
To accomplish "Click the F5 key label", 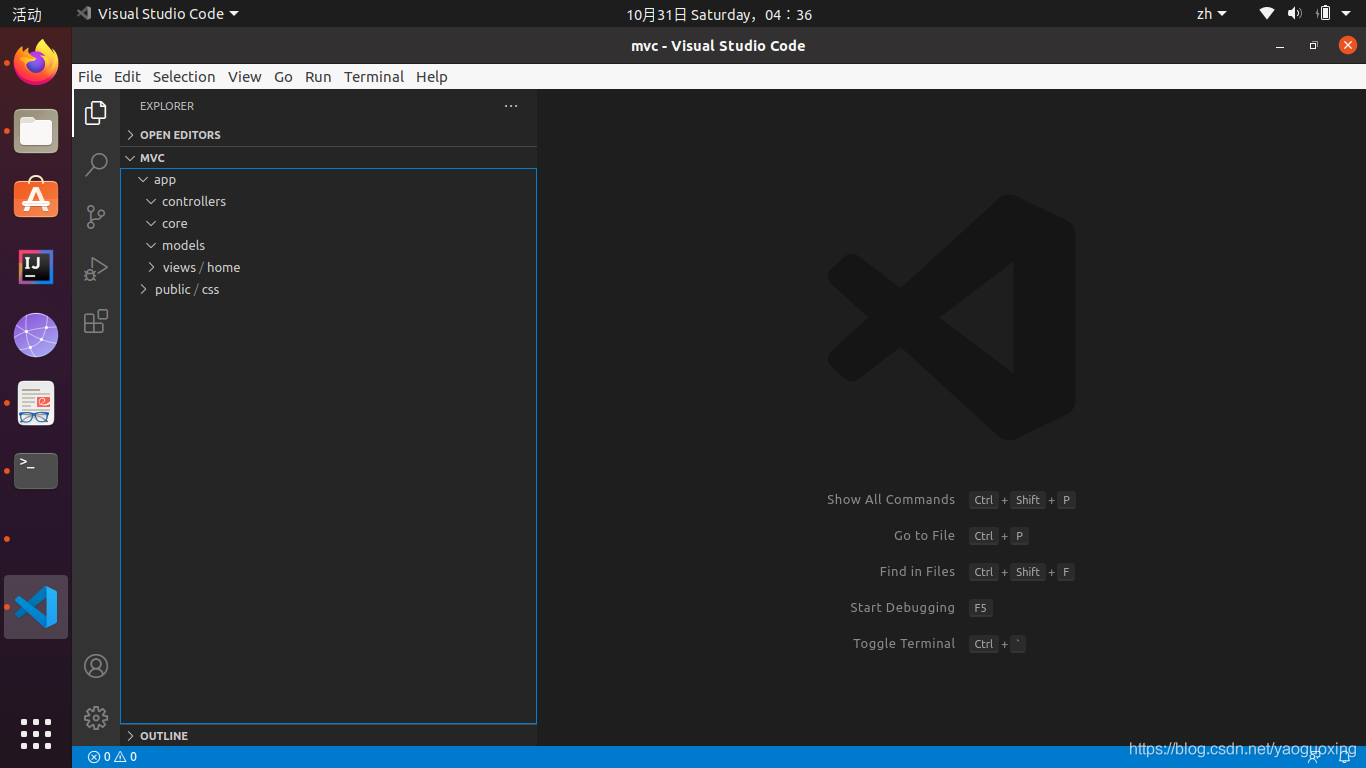I will click(980, 608).
